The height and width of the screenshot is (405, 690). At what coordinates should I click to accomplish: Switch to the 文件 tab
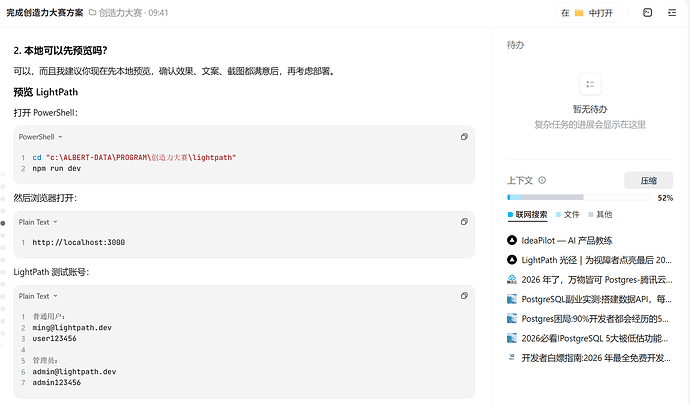568,215
